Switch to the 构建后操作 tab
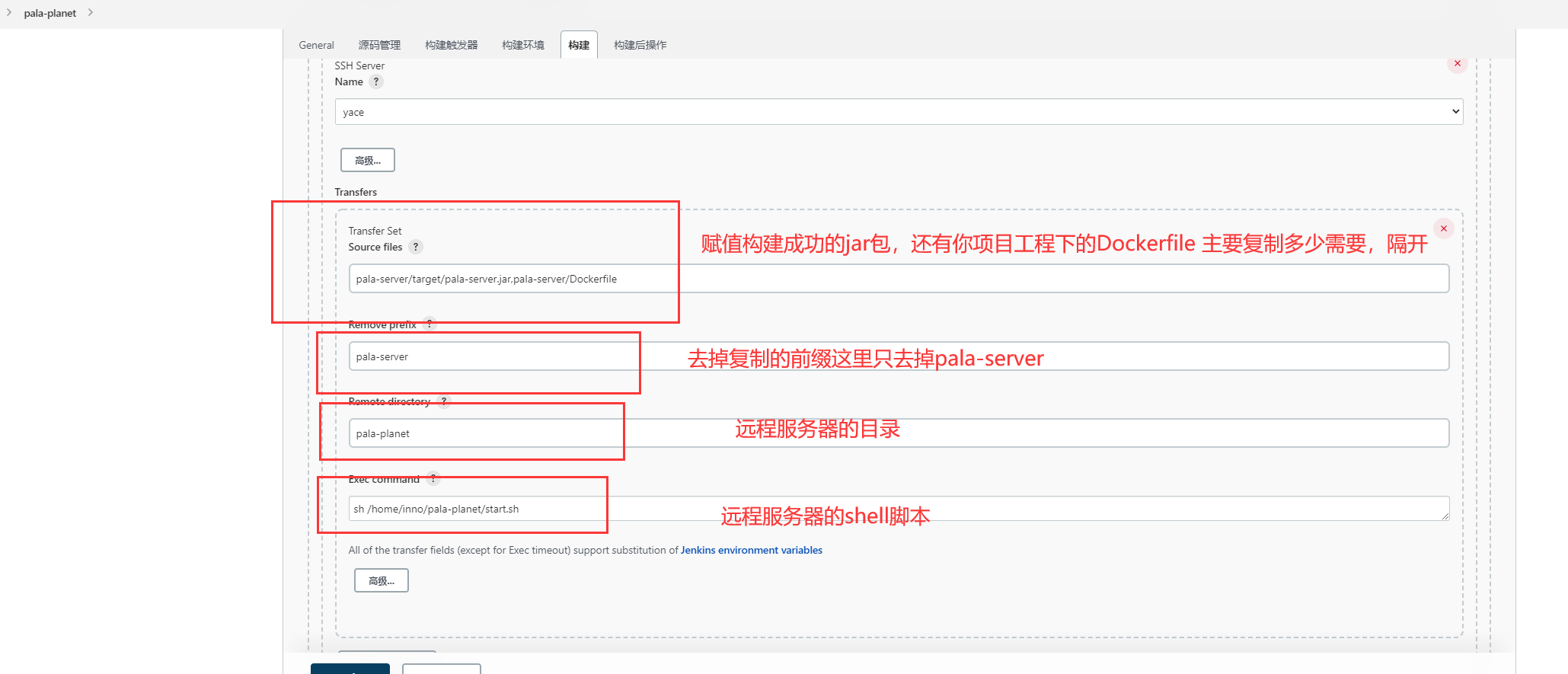This screenshot has width=1568, height=674. point(640,45)
